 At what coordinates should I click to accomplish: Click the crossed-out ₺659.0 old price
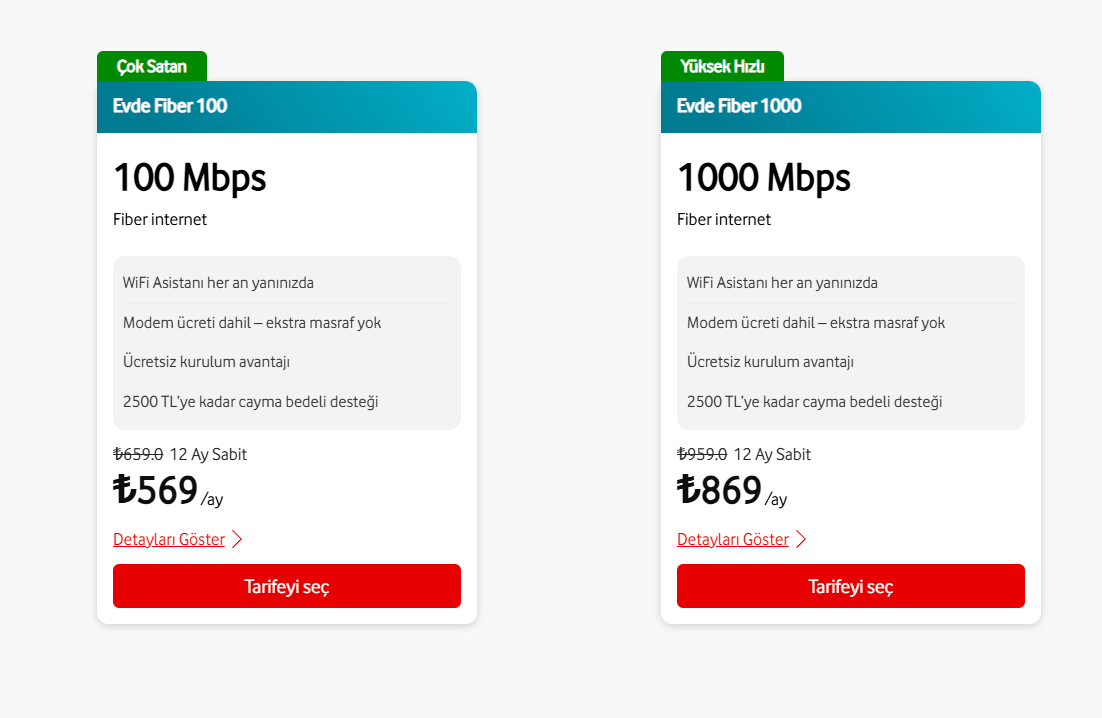click(138, 455)
